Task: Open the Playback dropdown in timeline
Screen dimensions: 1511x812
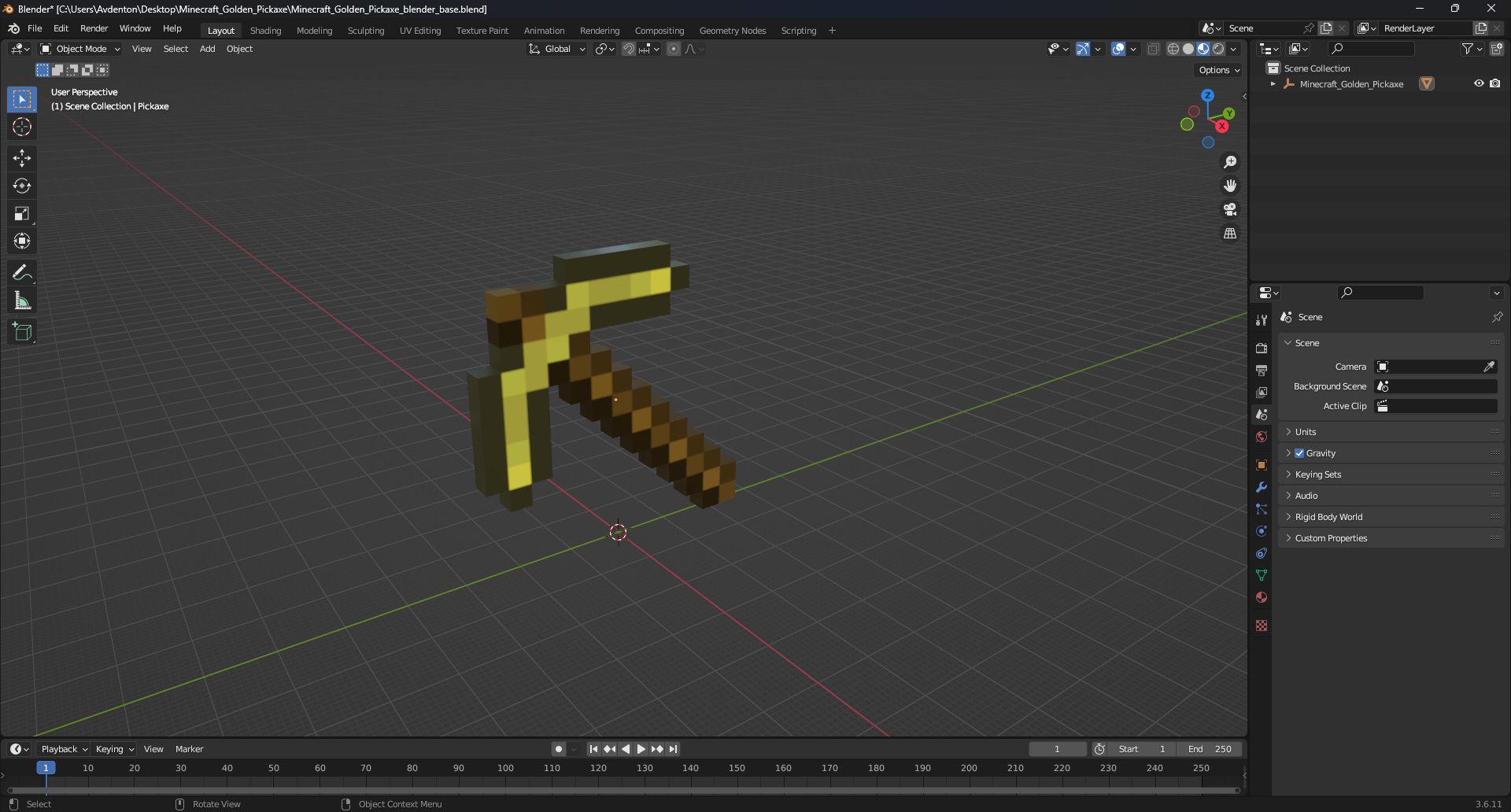Action: click(x=64, y=749)
